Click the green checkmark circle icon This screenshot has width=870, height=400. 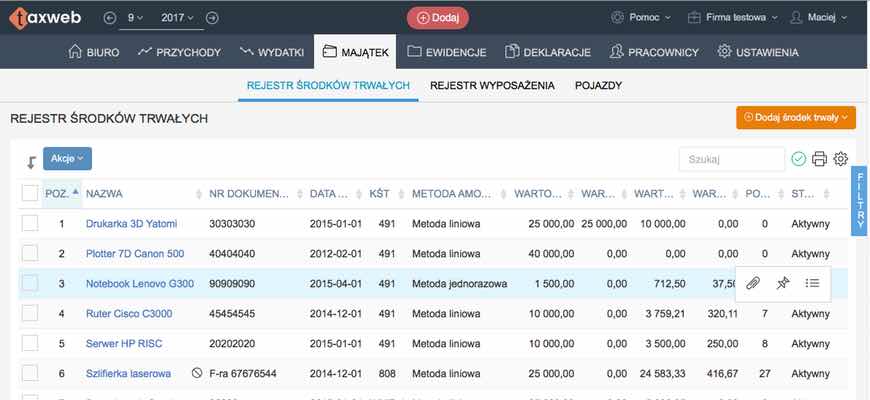pos(798,159)
